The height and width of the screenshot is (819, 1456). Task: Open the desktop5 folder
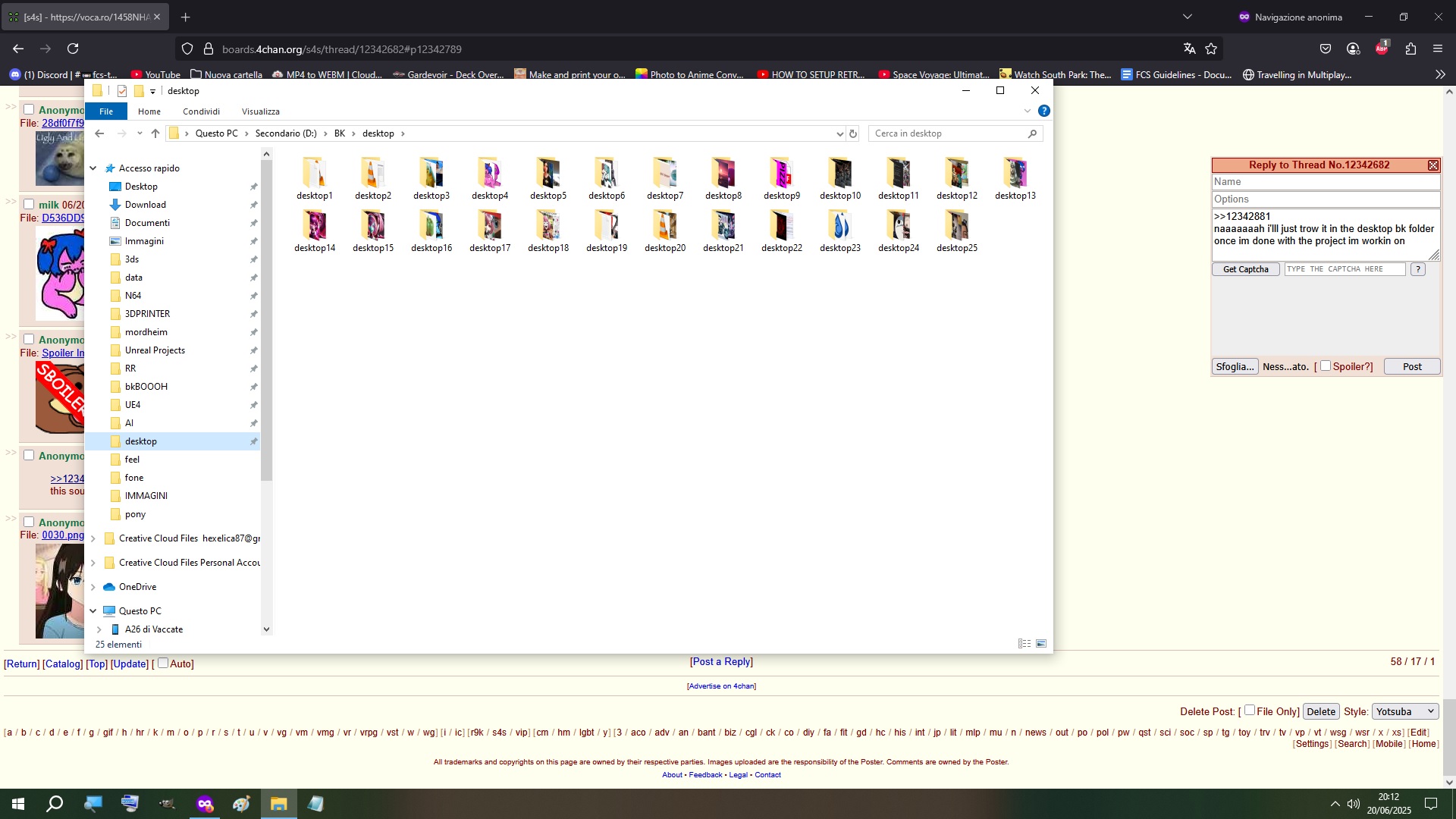[548, 179]
